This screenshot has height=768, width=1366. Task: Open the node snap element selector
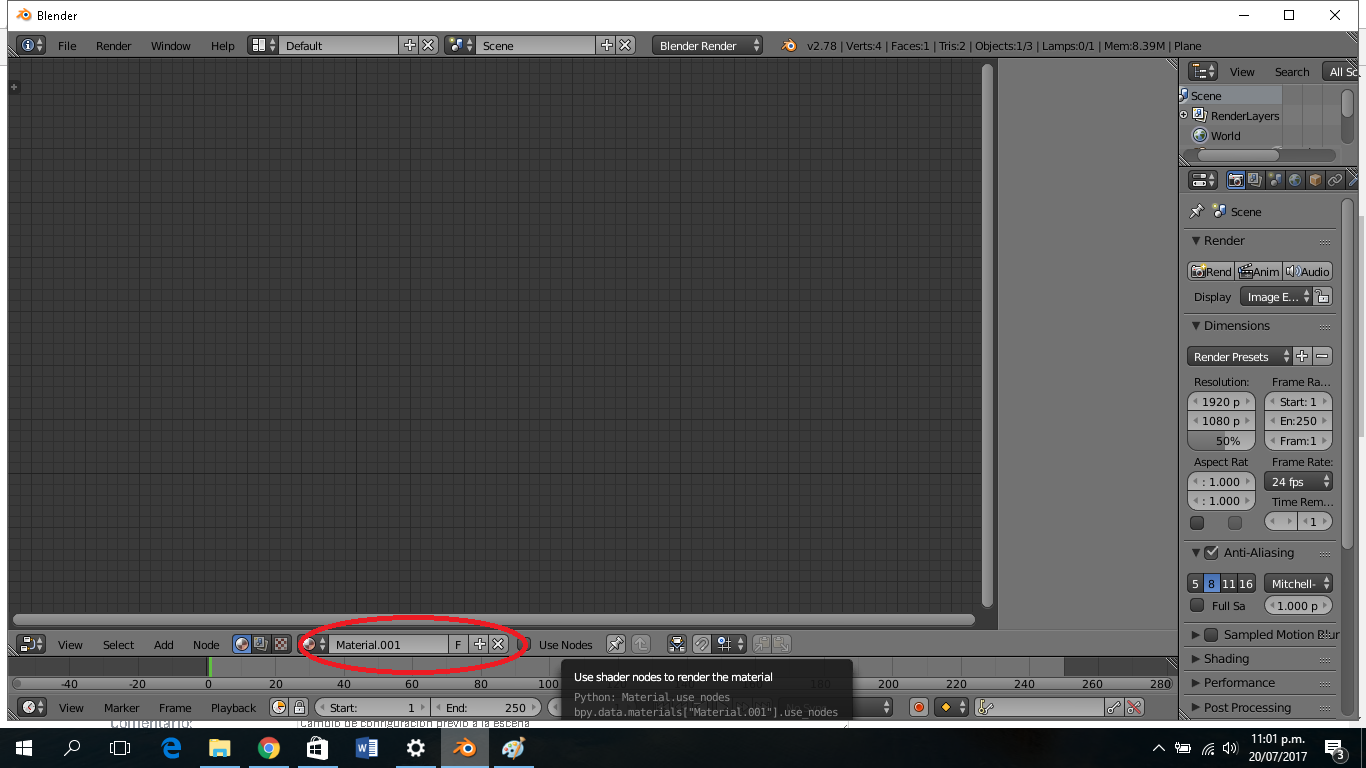729,645
